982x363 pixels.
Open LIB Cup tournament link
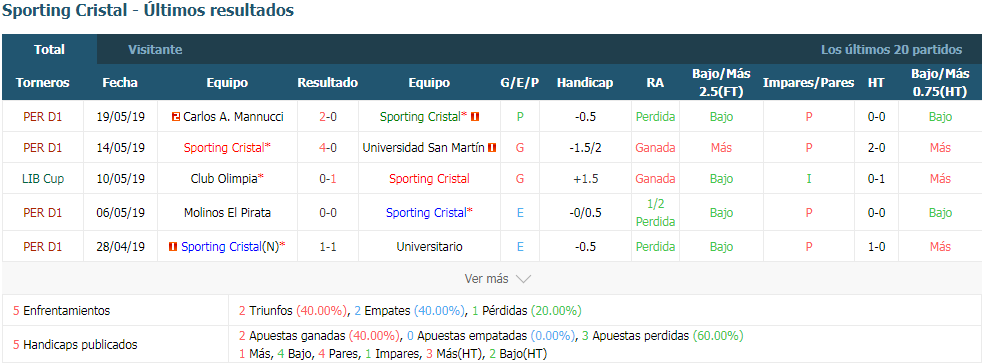(x=43, y=178)
